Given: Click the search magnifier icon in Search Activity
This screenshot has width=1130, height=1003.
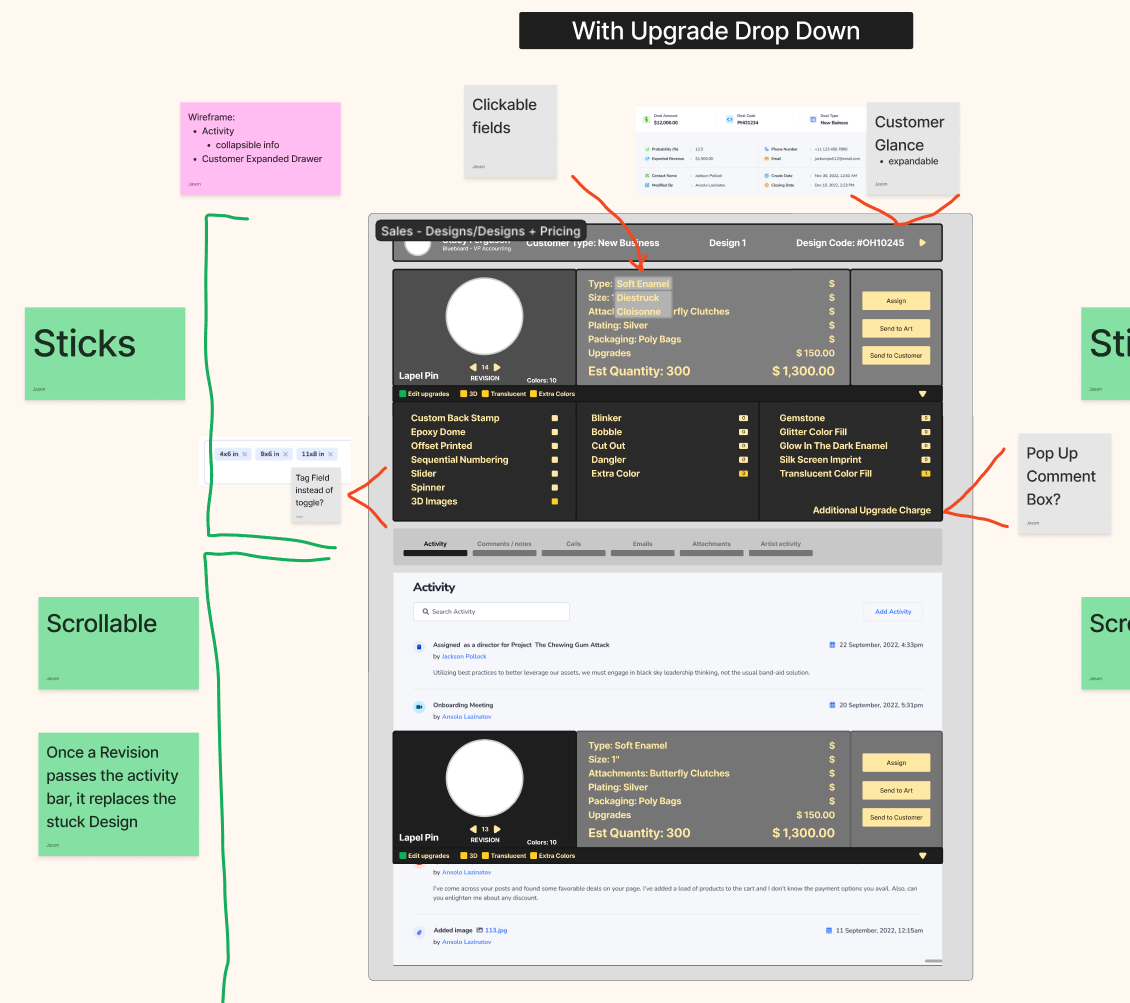Looking at the screenshot, I should 426,612.
